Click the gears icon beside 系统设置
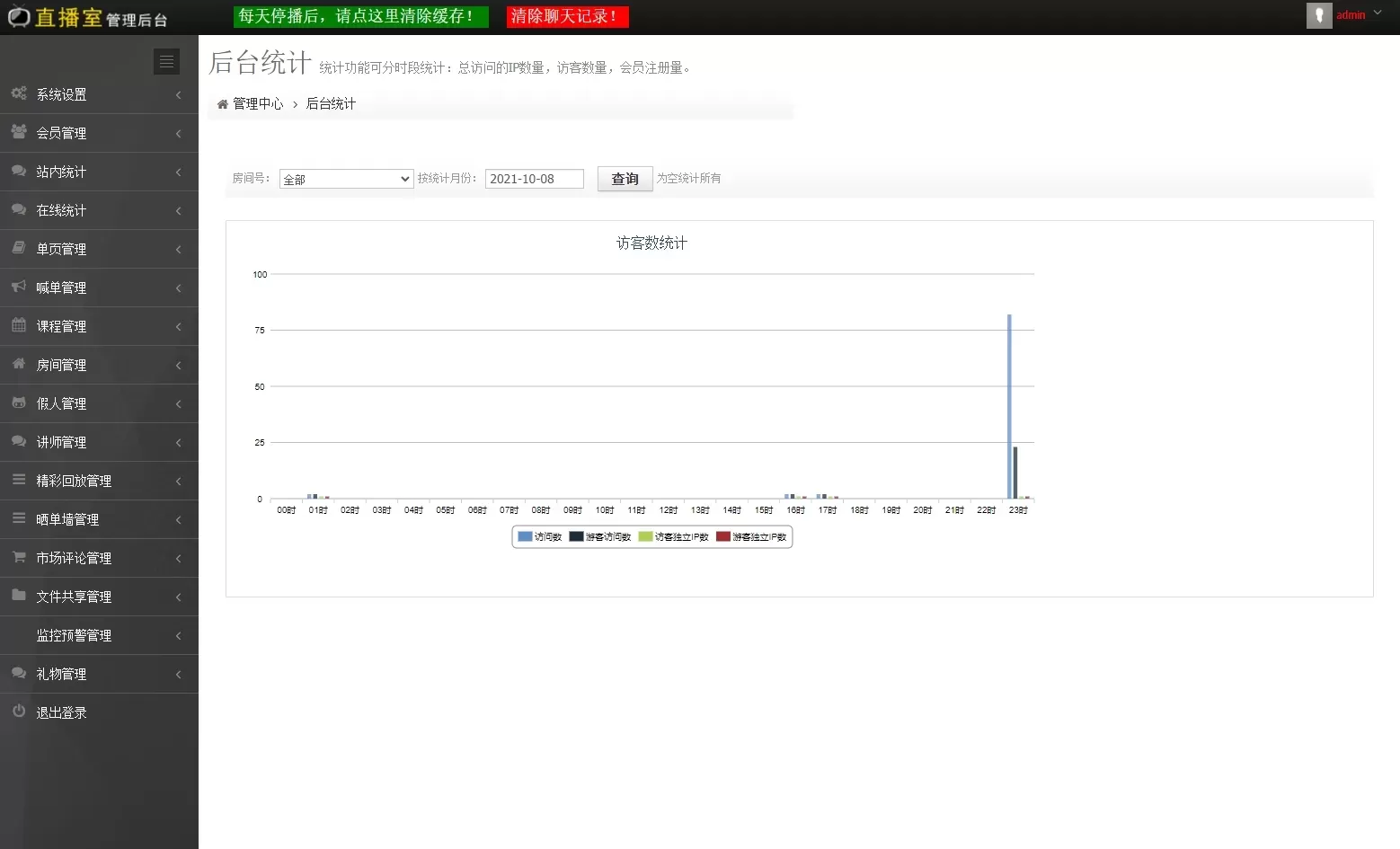 [x=19, y=93]
